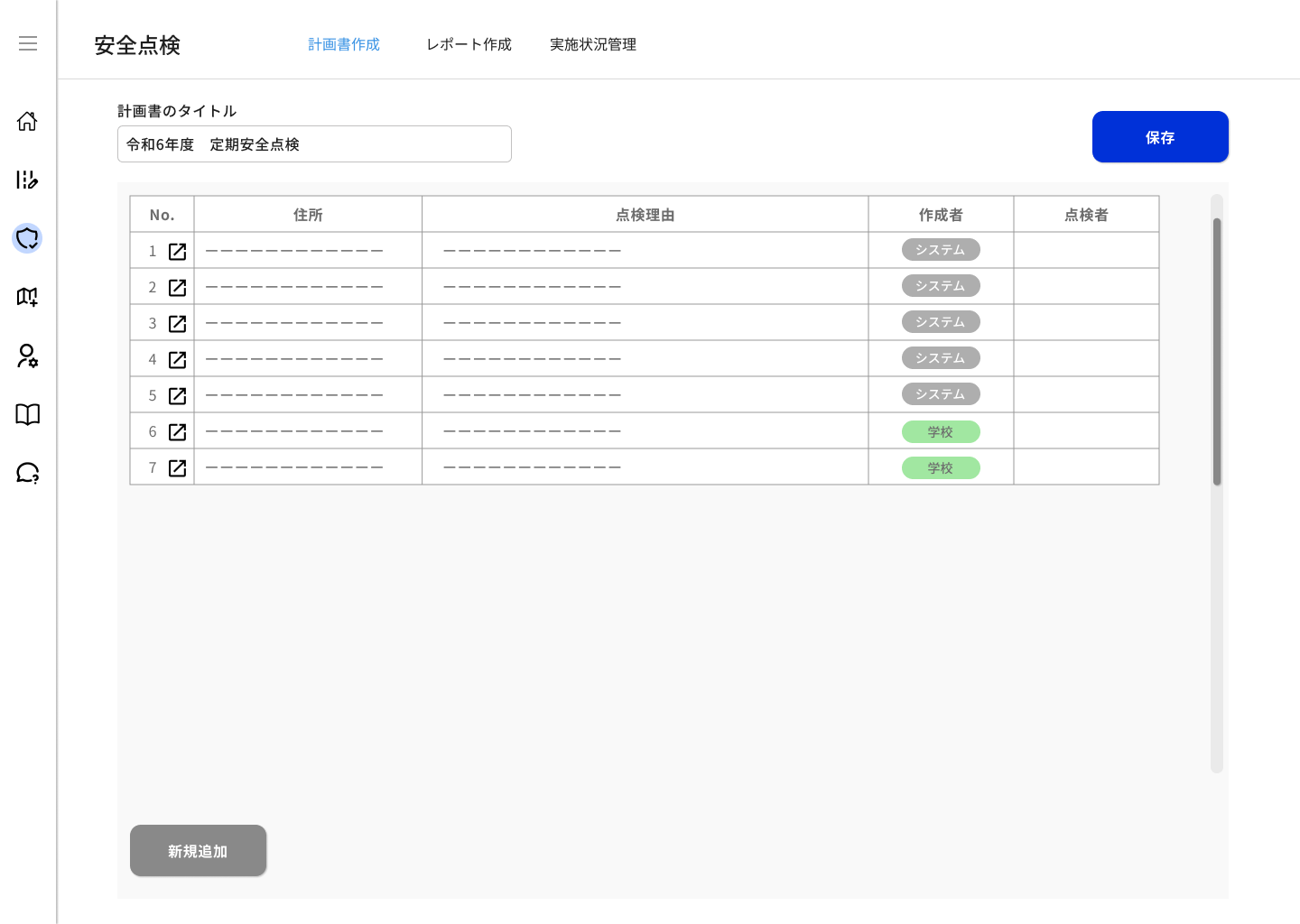The width and height of the screenshot is (1300, 924).
Task: Click the 保存 save button
Action: pyautogui.click(x=1160, y=137)
